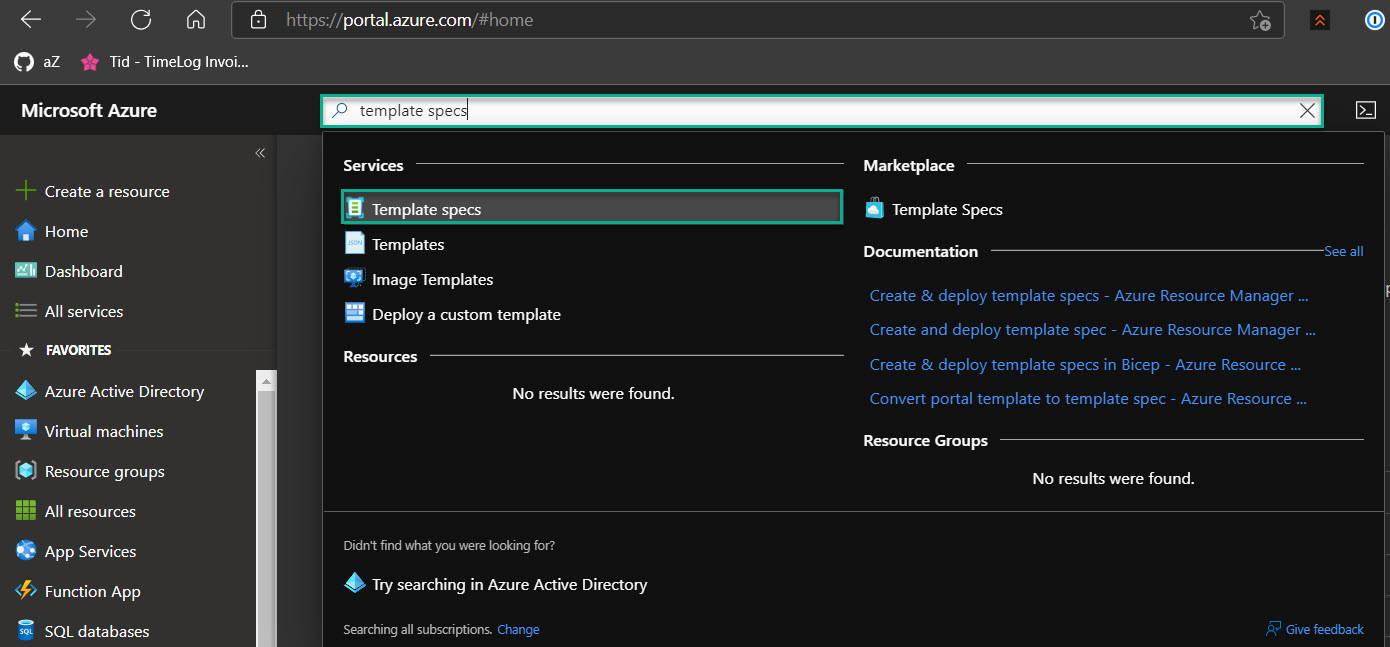Viewport: 1390px width, 647px height.
Task: Click the Azure search input field
Action: click(821, 111)
